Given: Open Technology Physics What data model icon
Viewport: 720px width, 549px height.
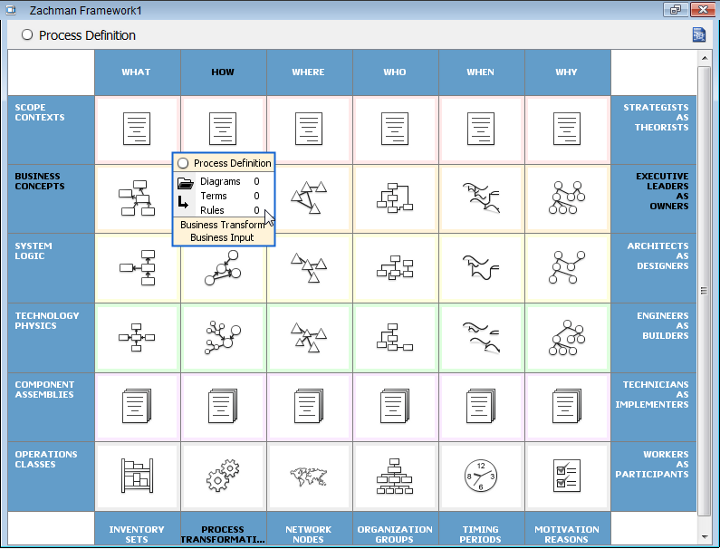Looking at the screenshot, I should [x=137, y=337].
